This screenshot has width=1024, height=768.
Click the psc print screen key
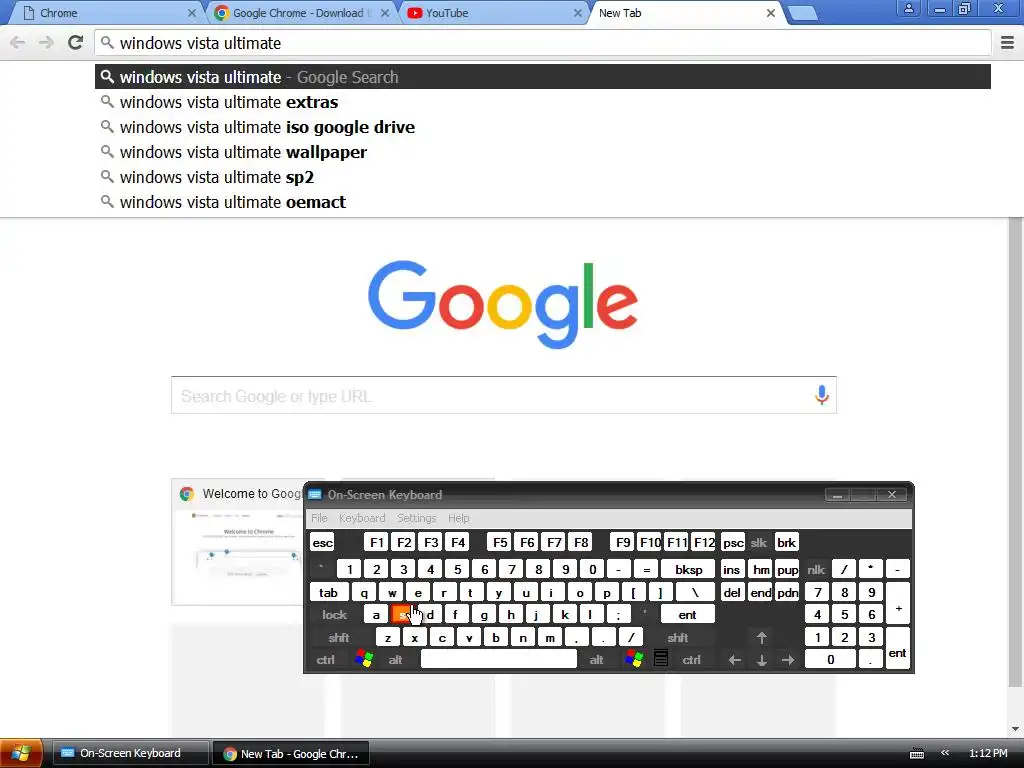coord(733,543)
